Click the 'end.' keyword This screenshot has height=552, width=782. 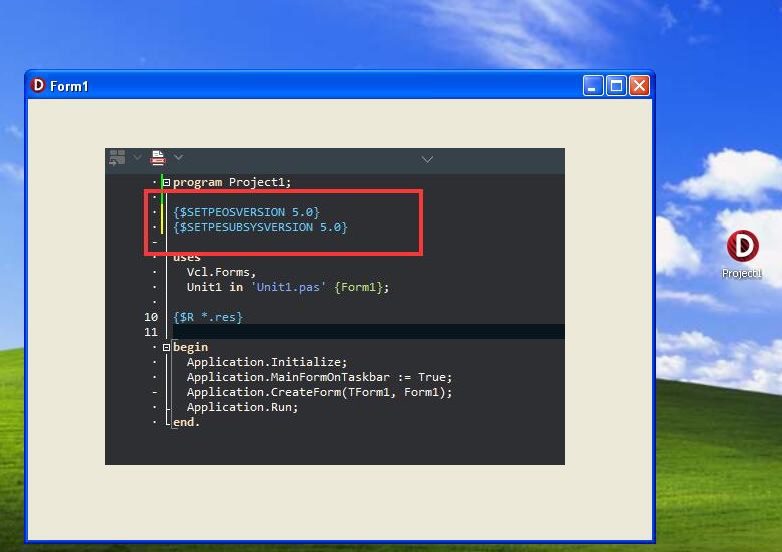(187, 422)
